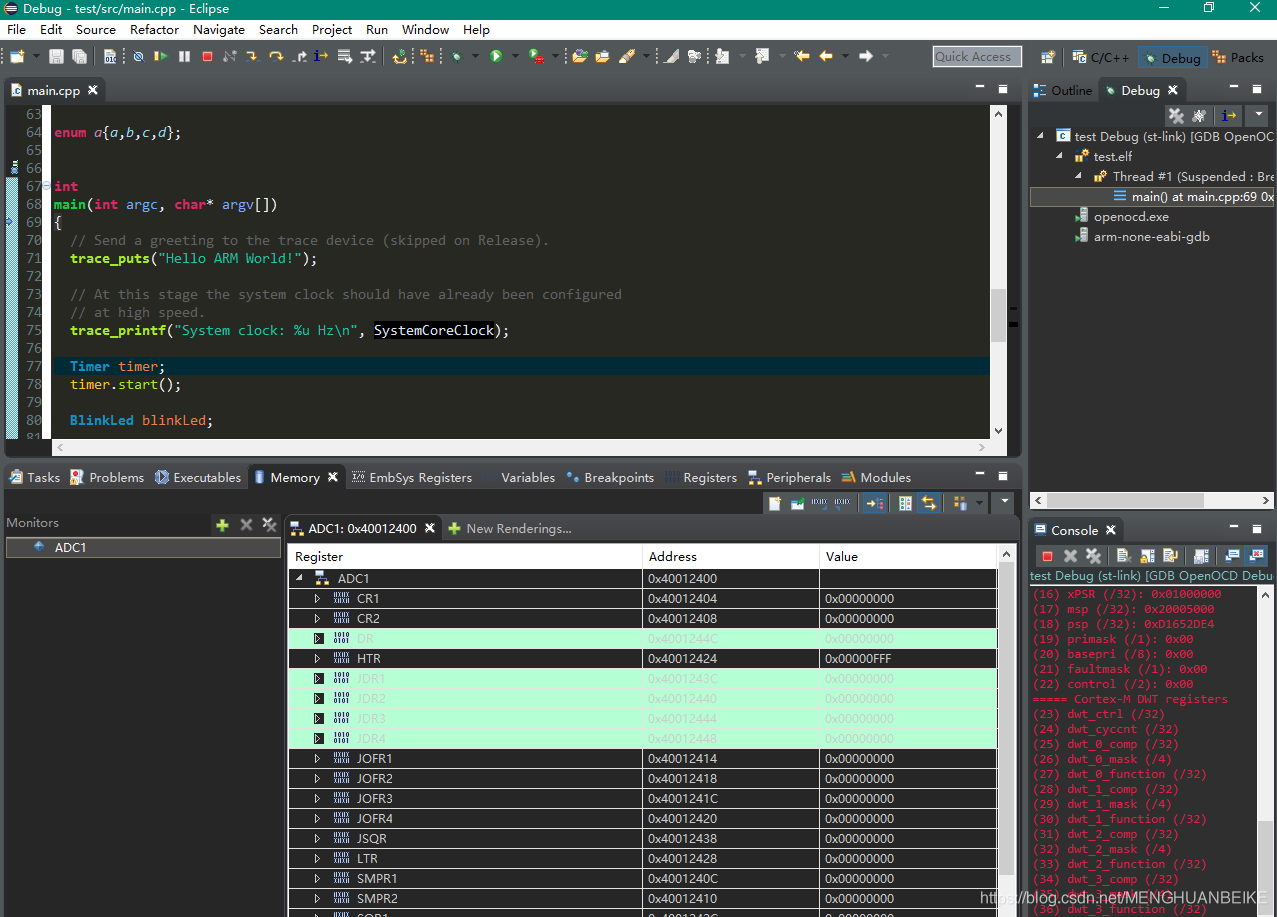Open the Debug view menu dropdown arrow
This screenshot has height=917, width=1277.
[x=1257, y=116]
